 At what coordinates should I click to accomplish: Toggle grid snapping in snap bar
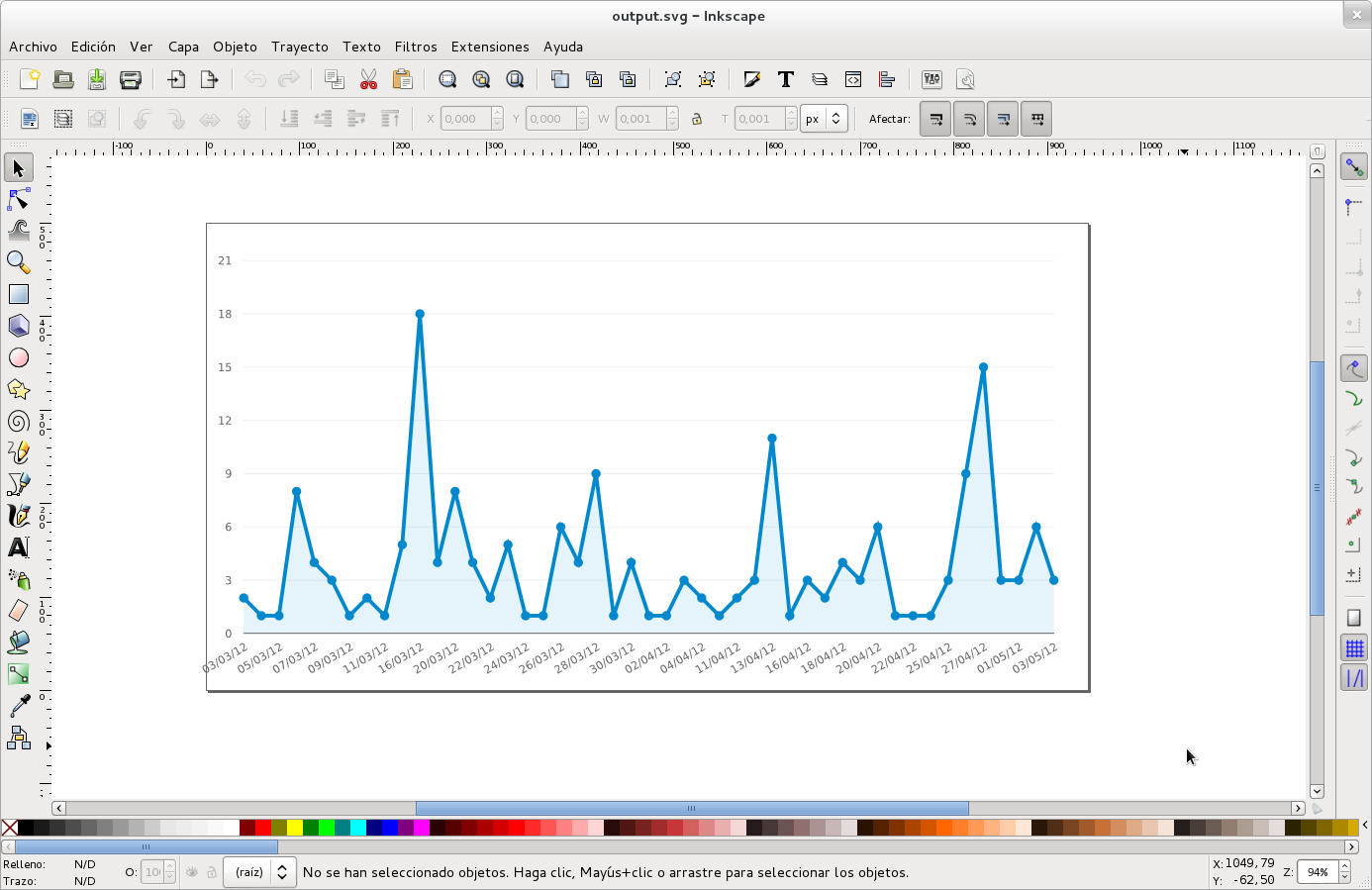pos(1354,648)
